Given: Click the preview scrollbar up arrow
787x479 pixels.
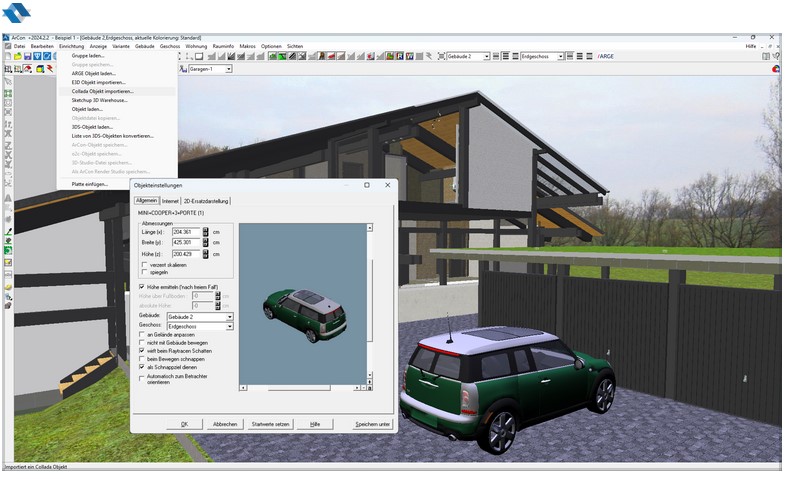Looking at the screenshot, I should tap(370, 228).
